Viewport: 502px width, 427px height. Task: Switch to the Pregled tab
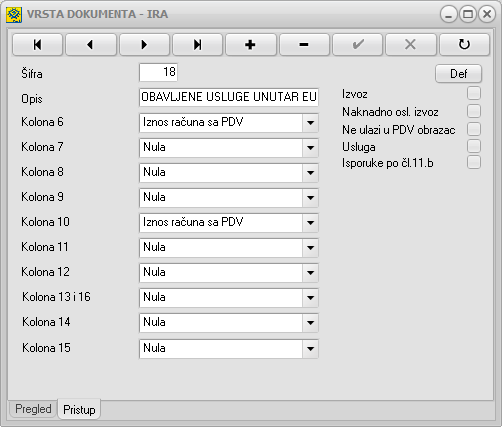tap(33, 409)
